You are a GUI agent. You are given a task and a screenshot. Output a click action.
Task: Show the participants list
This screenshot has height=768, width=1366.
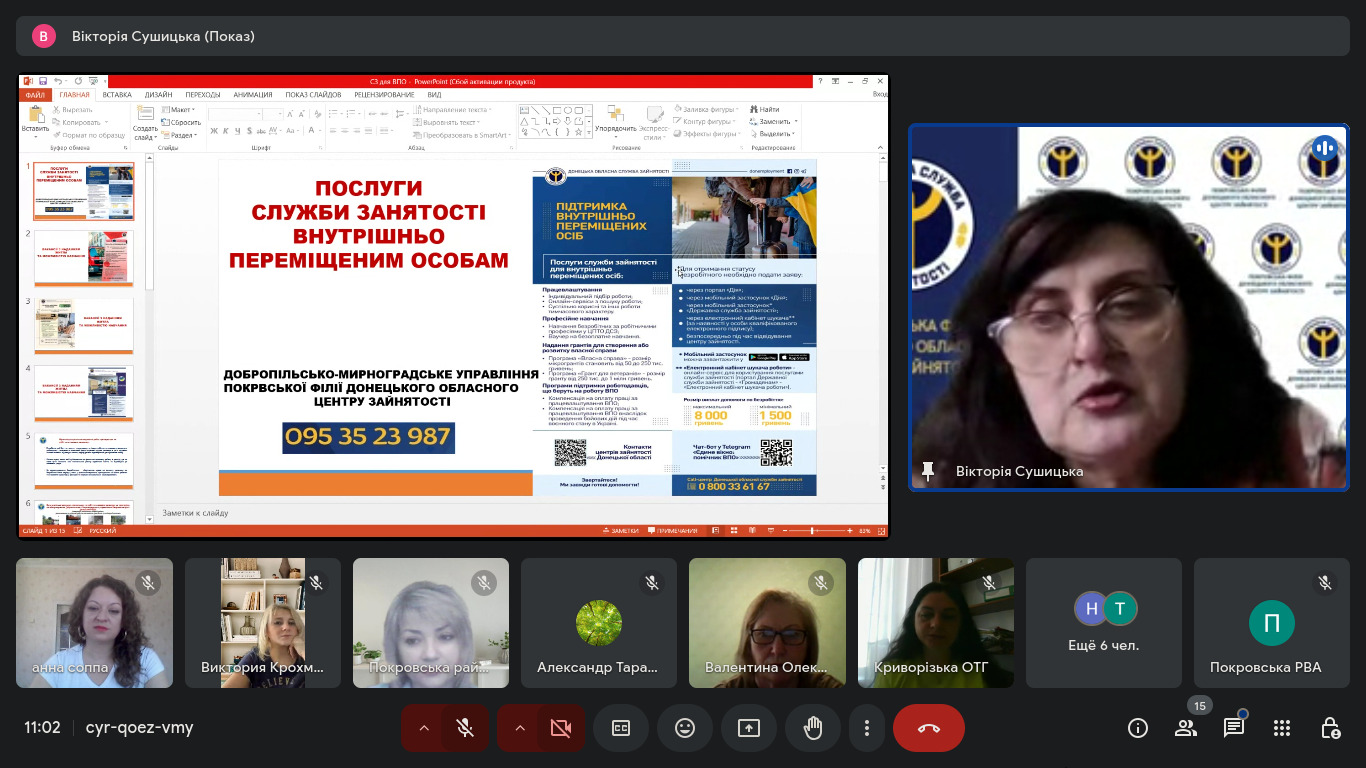tap(1186, 728)
